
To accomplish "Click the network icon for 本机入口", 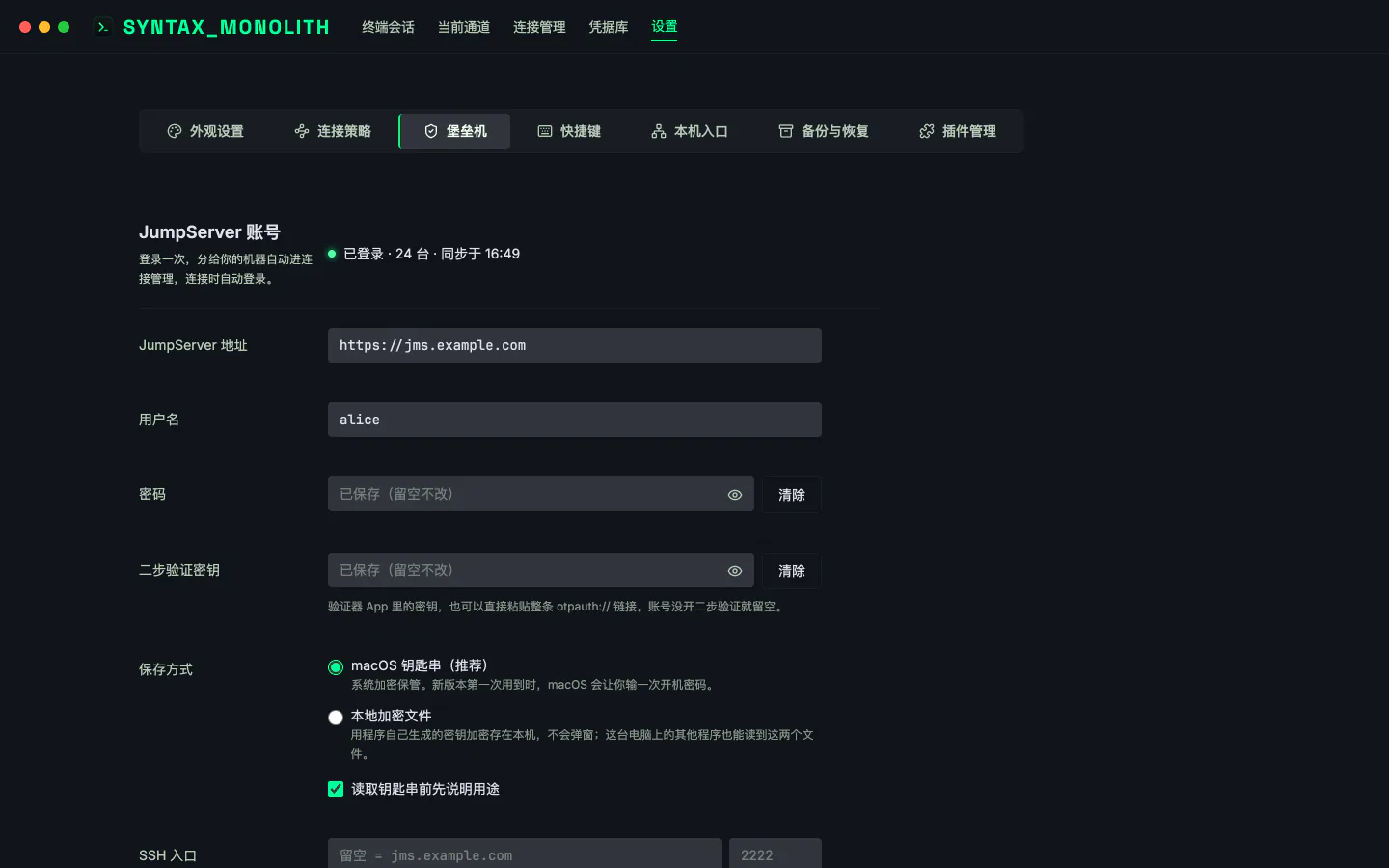I will [x=659, y=131].
